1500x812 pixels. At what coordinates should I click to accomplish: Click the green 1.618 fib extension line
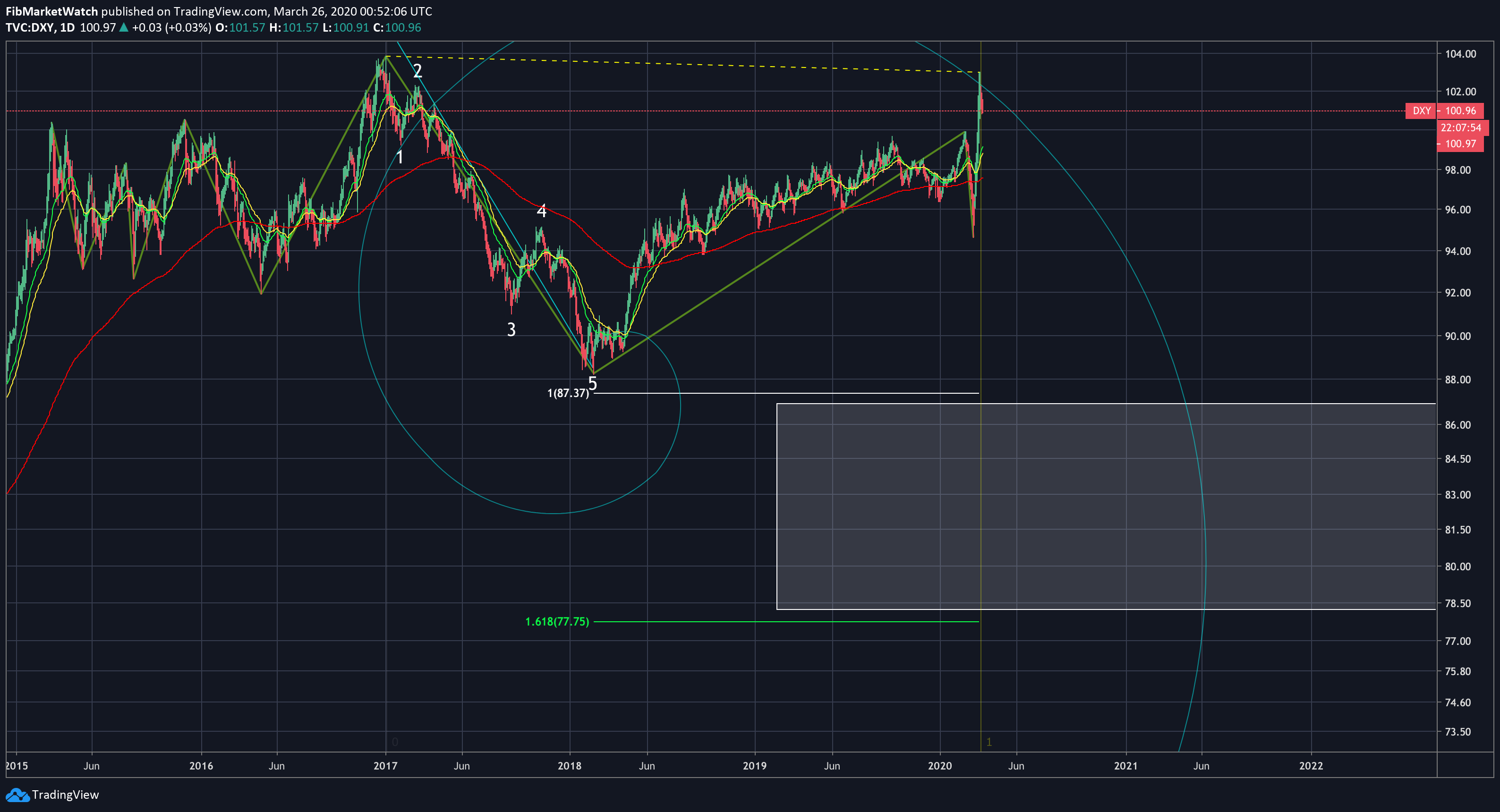click(x=786, y=622)
